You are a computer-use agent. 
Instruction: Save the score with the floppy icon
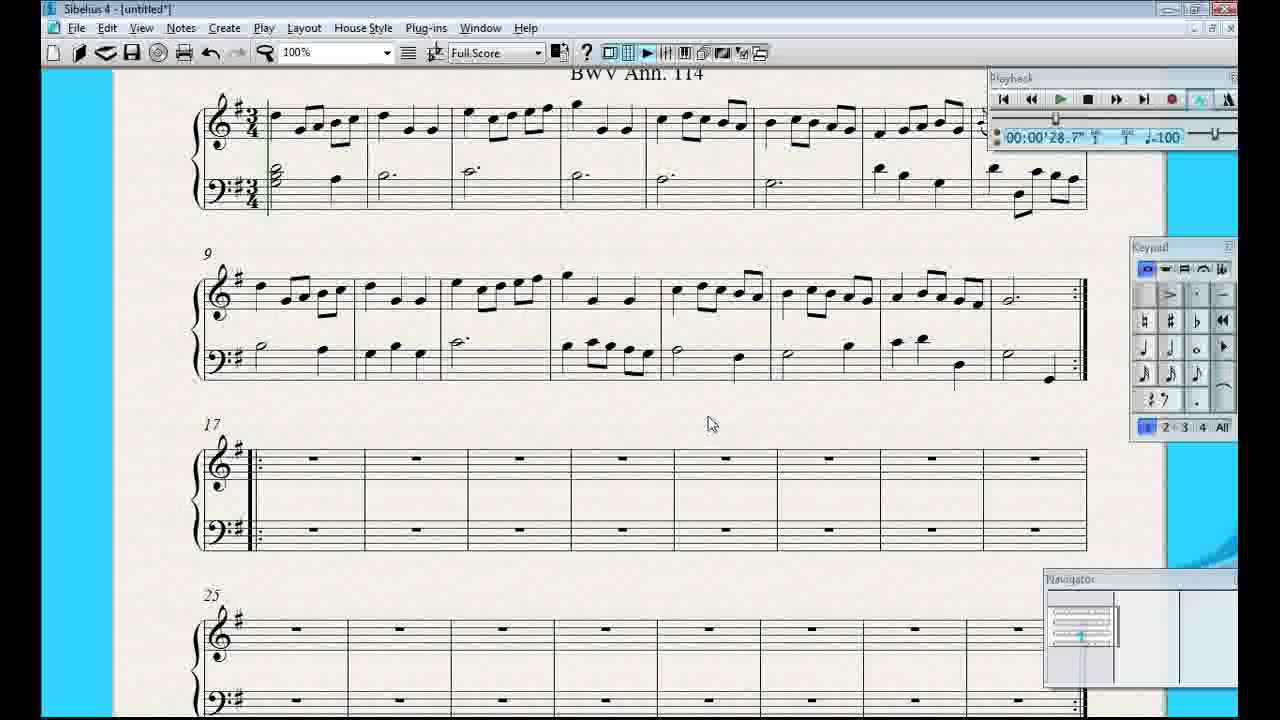pyautogui.click(x=132, y=53)
